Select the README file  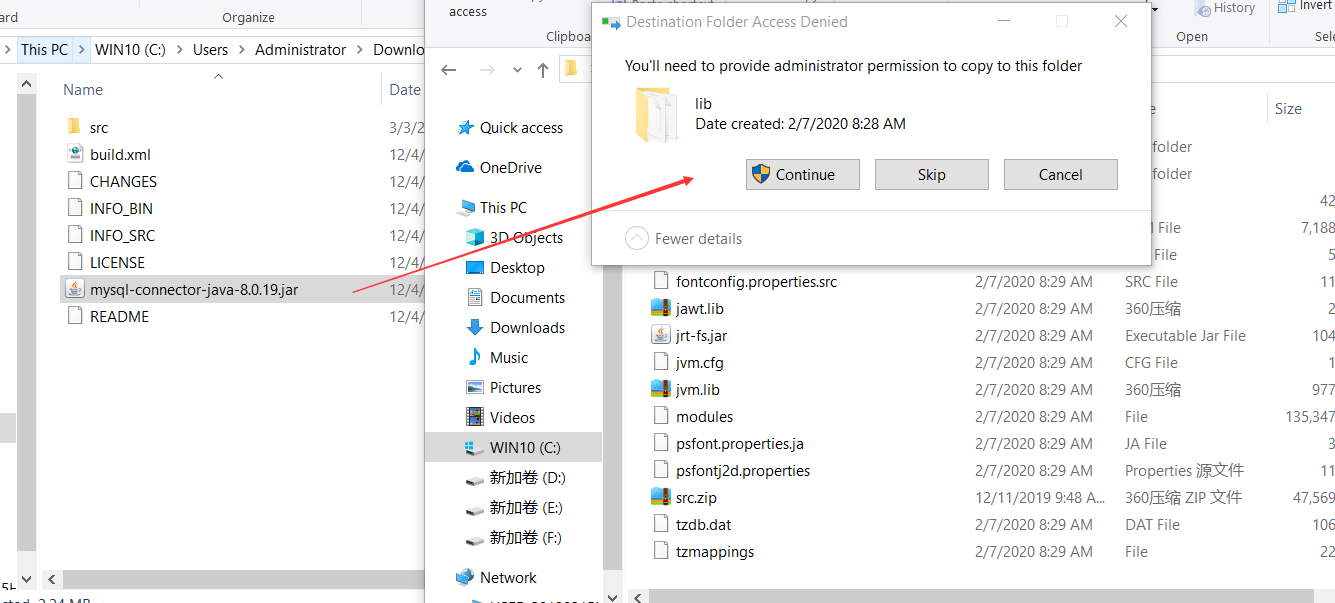(x=119, y=317)
